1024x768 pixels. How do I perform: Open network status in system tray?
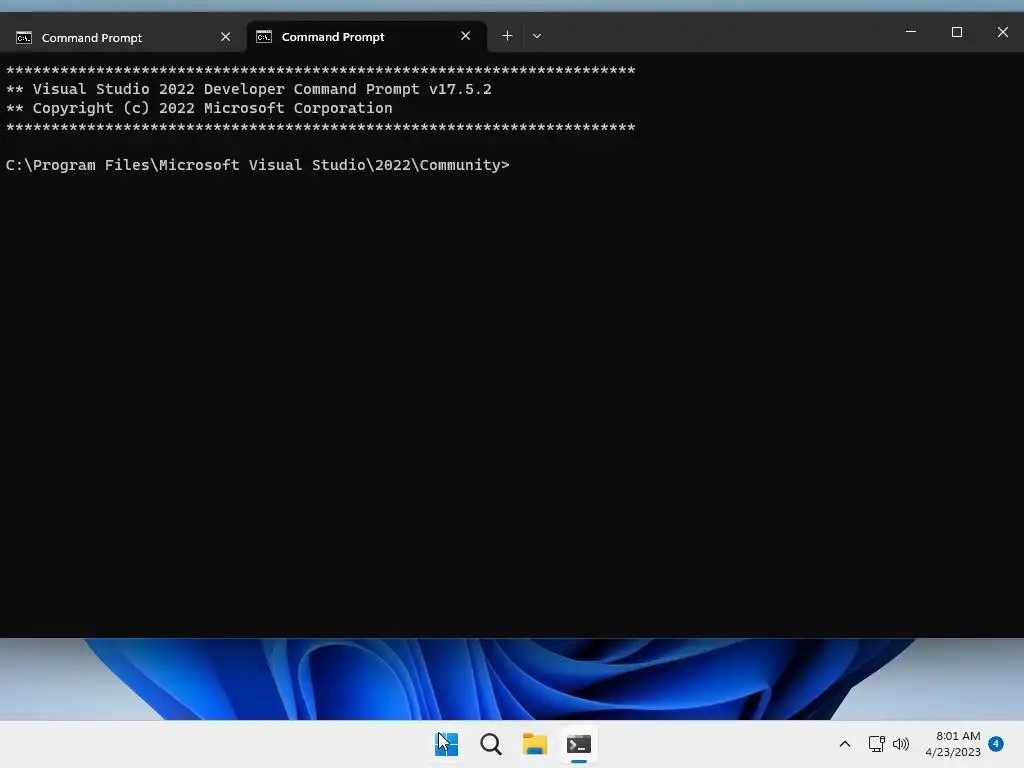[876, 744]
